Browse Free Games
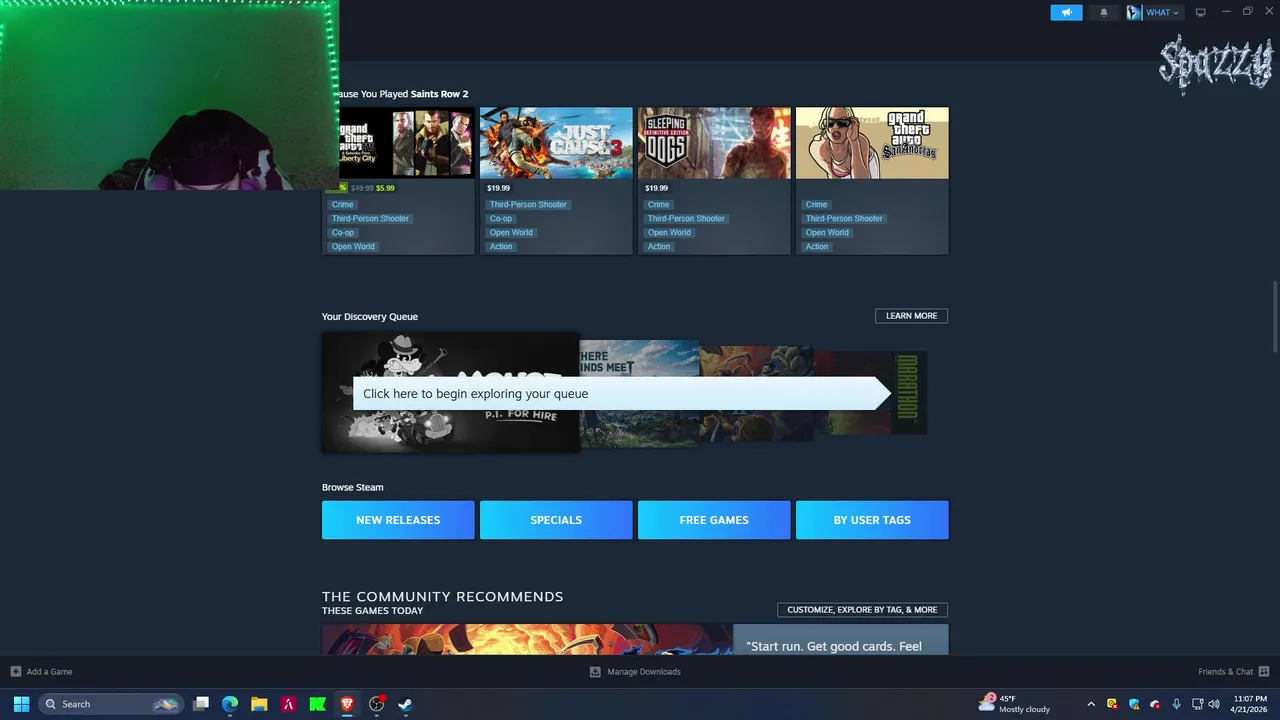 point(714,520)
